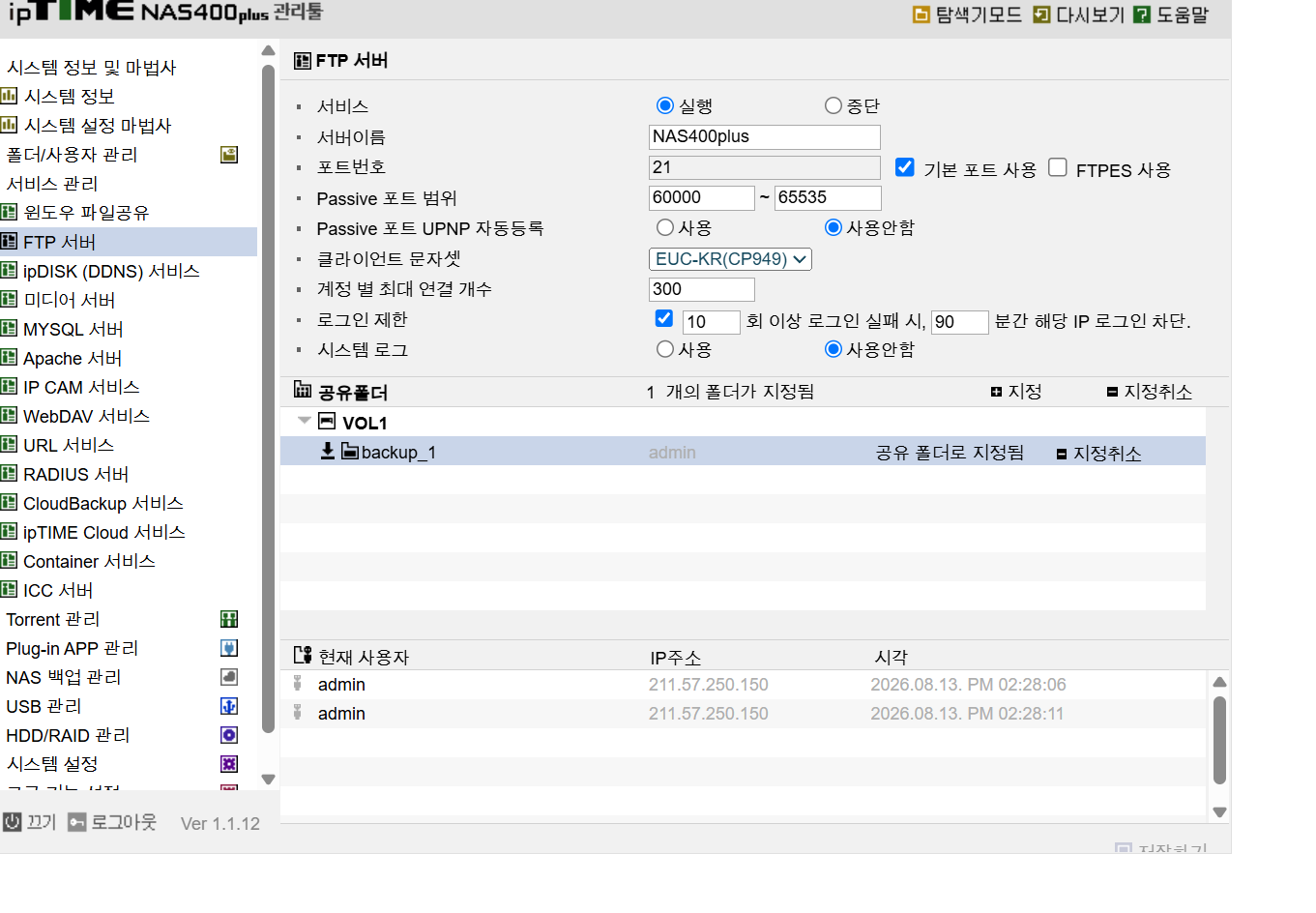
Task: Click the 서버이름 field containing NAS400plus
Action: coord(765,137)
